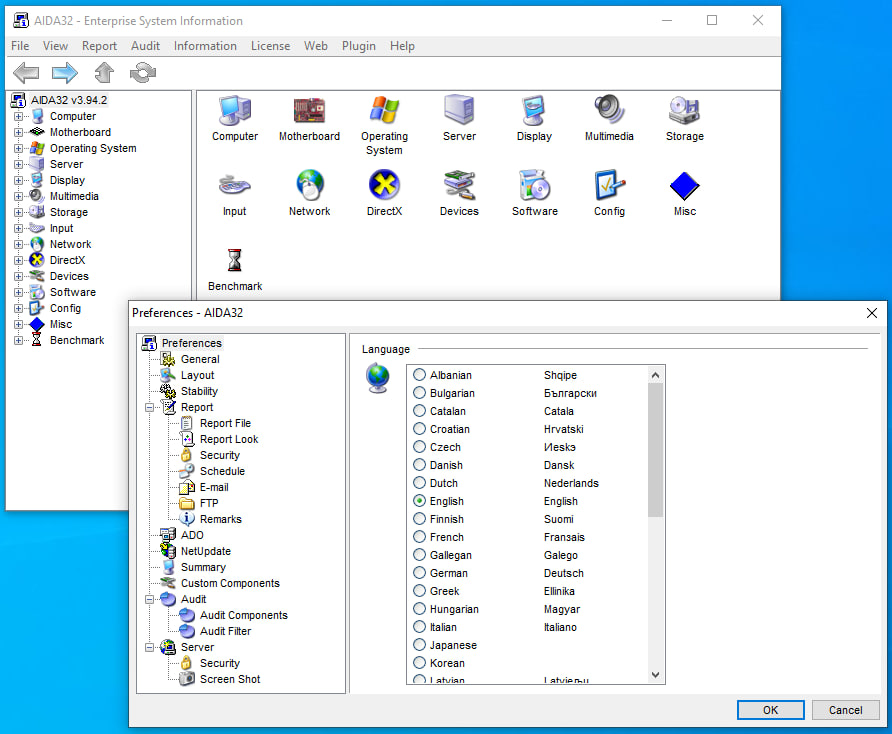Select the French language radio button
Viewport: 892px width, 734px height.
pyautogui.click(x=419, y=537)
